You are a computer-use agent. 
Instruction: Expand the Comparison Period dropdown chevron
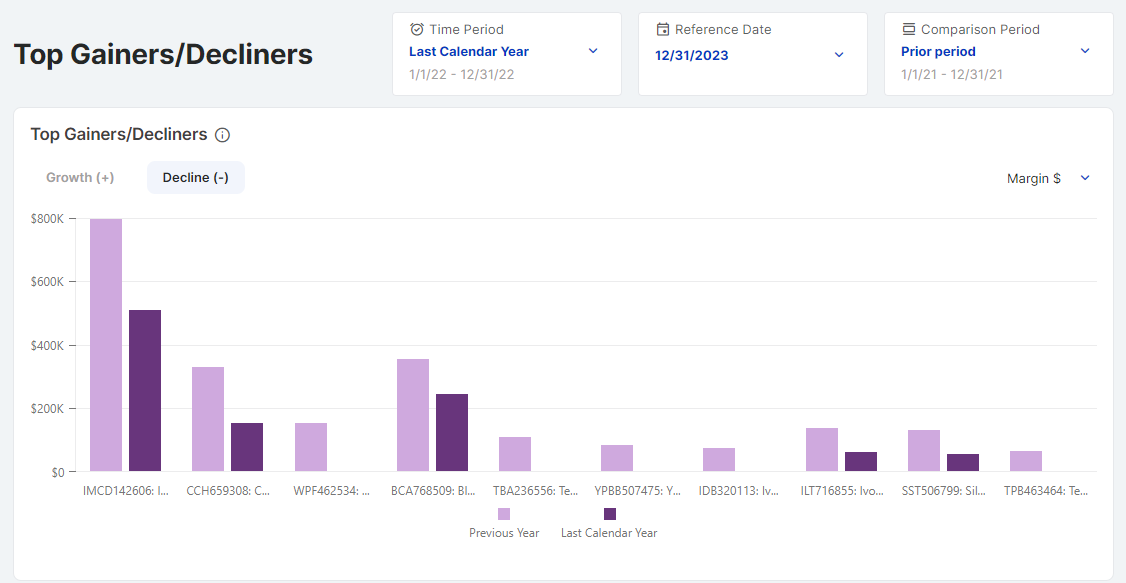pos(1085,51)
